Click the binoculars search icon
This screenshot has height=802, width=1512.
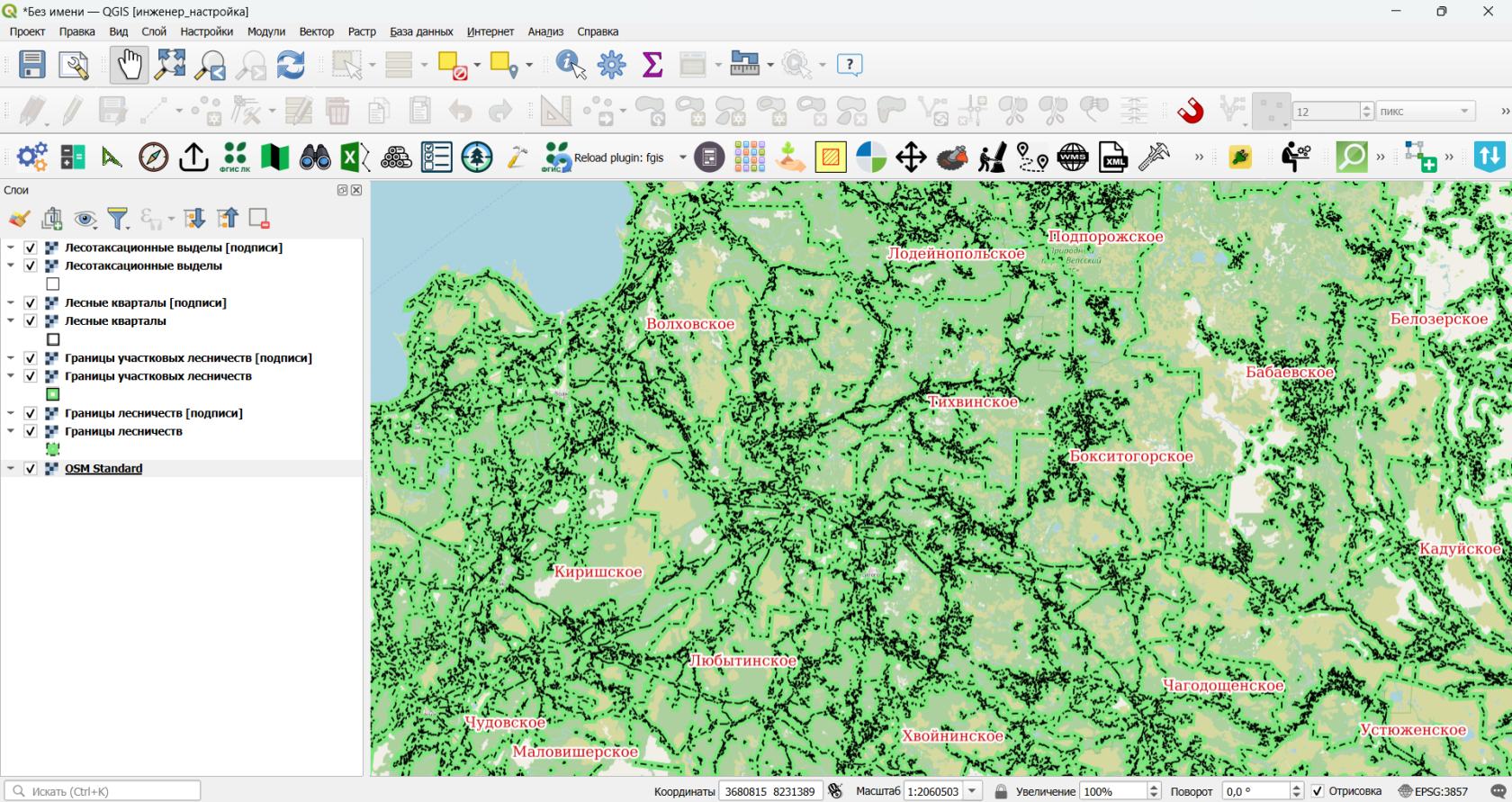[315, 158]
